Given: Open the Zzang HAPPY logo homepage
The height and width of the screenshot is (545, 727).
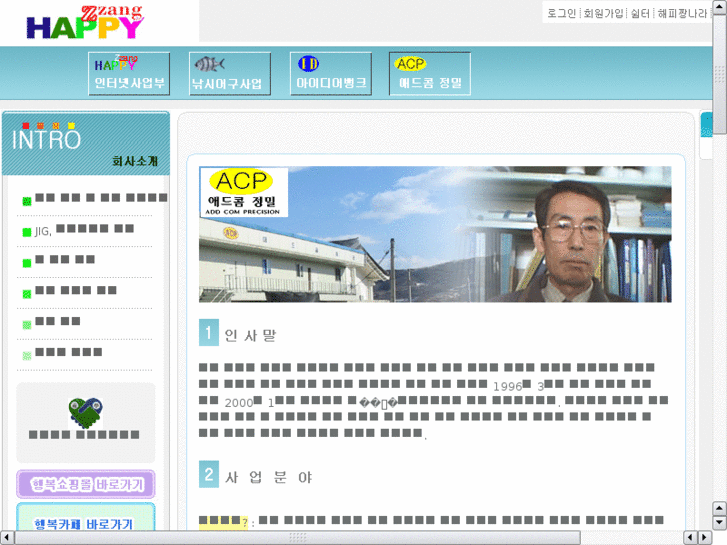Looking at the screenshot, I should point(85,22).
